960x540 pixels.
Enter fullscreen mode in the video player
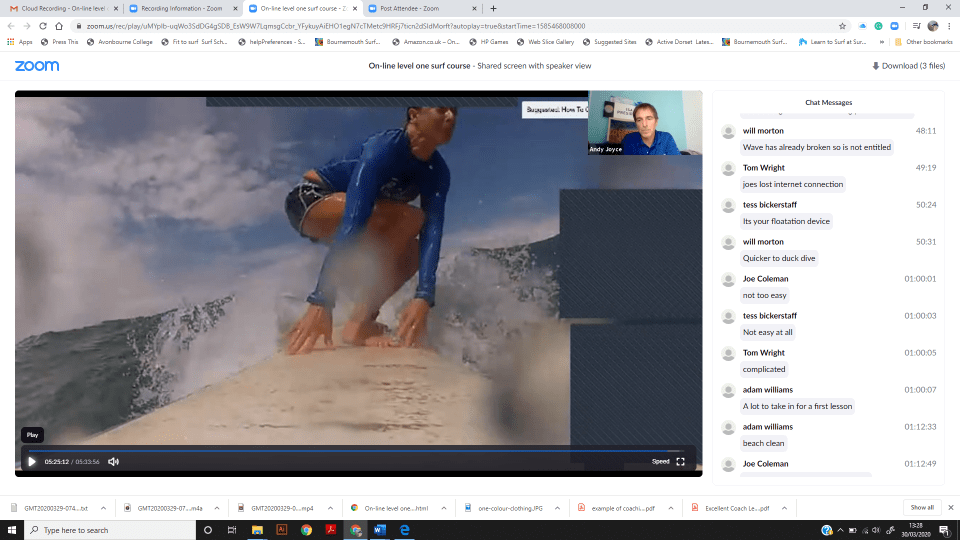pos(681,461)
